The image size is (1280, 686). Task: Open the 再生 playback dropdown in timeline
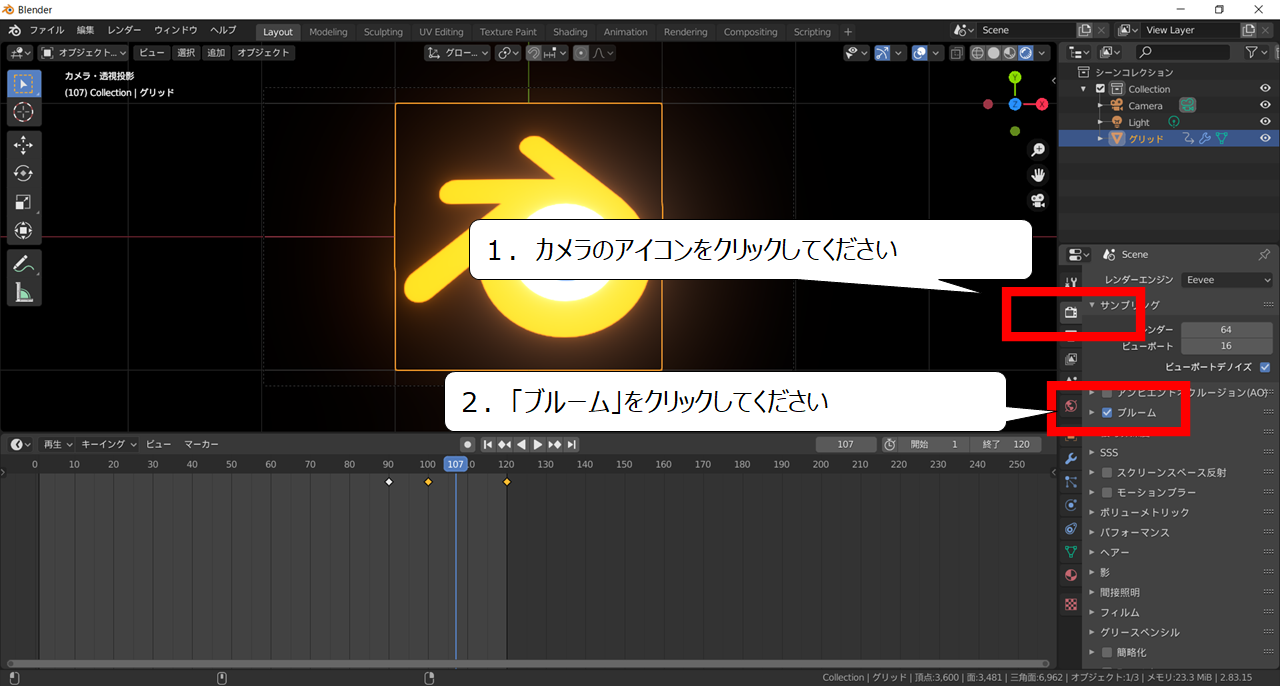coord(57,444)
